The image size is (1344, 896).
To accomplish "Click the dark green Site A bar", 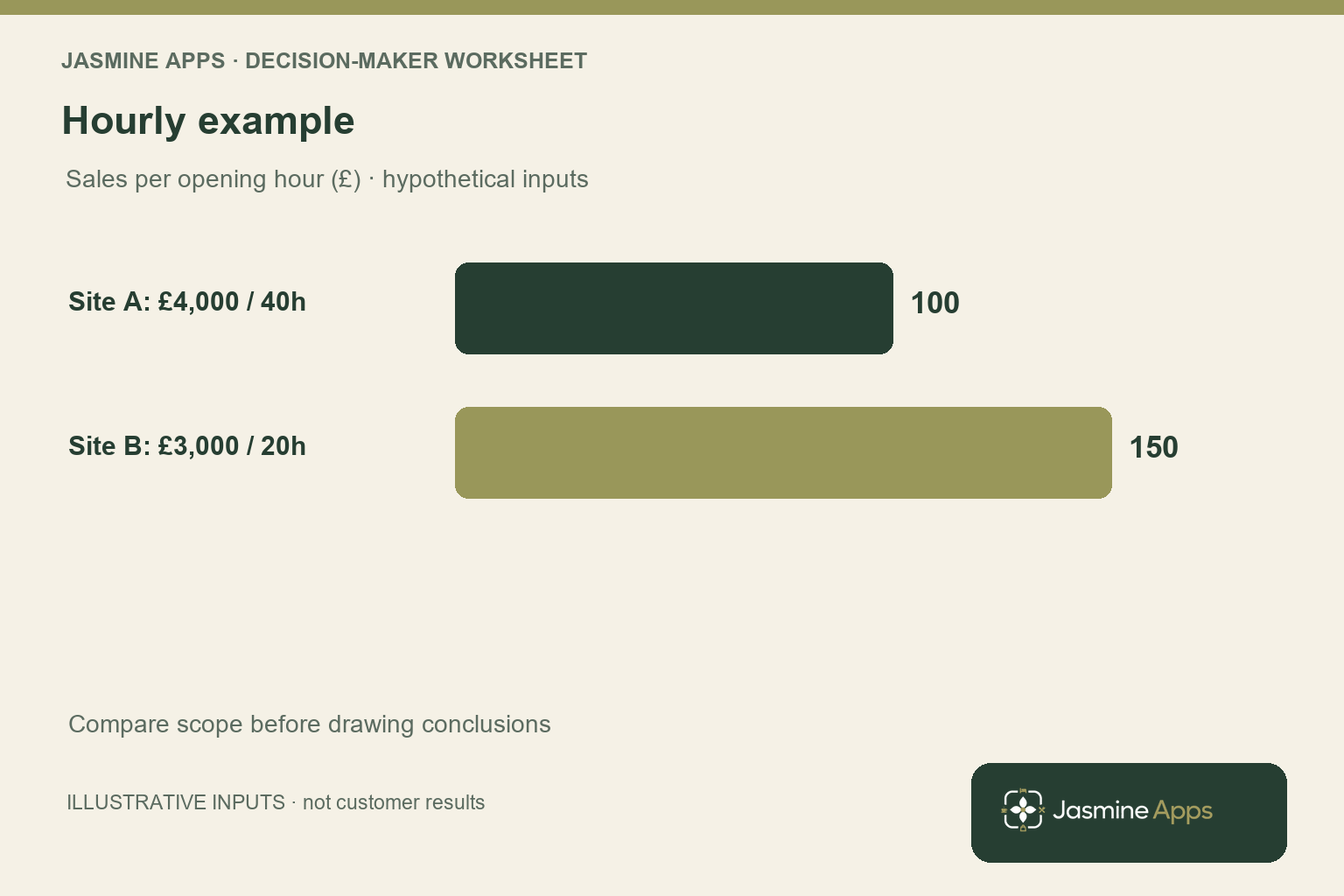I will (674, 308).
